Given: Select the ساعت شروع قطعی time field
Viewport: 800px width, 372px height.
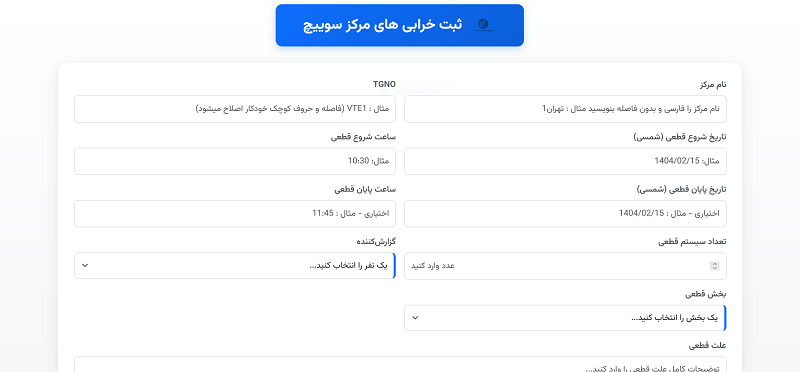Looking at the screenshot, I should (235, 161).
